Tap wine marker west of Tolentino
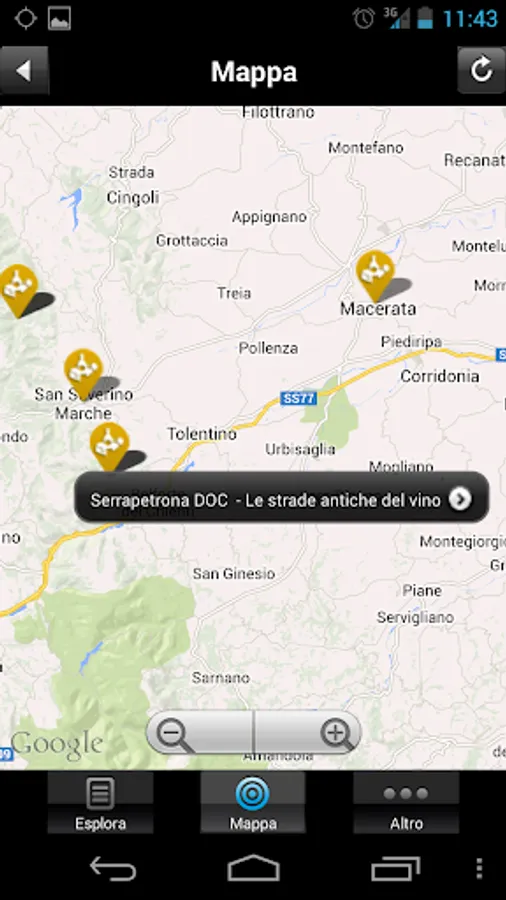506x900 pixels. pos(109,447)
